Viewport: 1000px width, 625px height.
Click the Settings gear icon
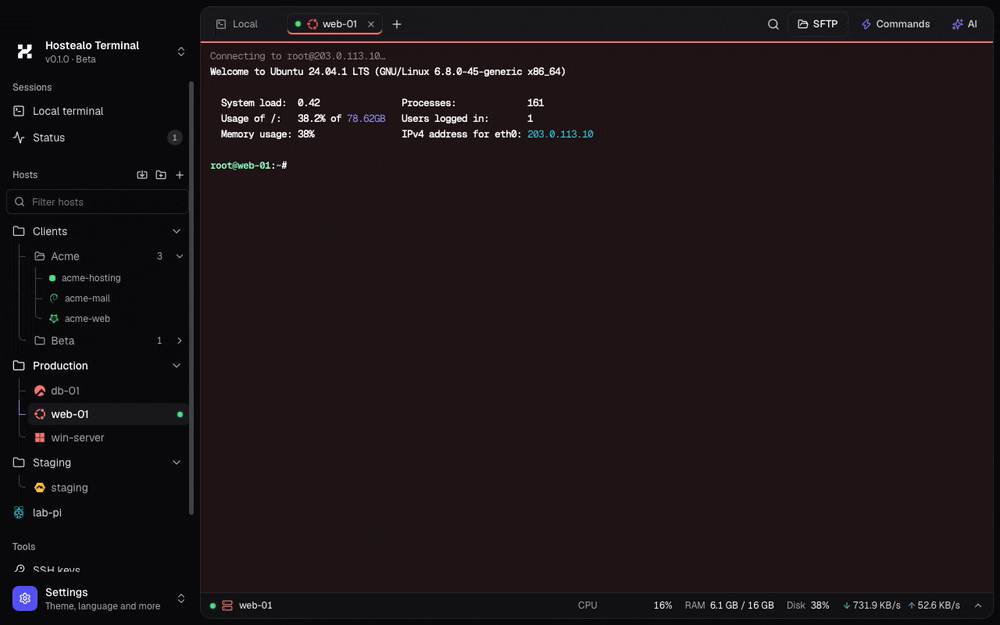(x=25, y=599)
